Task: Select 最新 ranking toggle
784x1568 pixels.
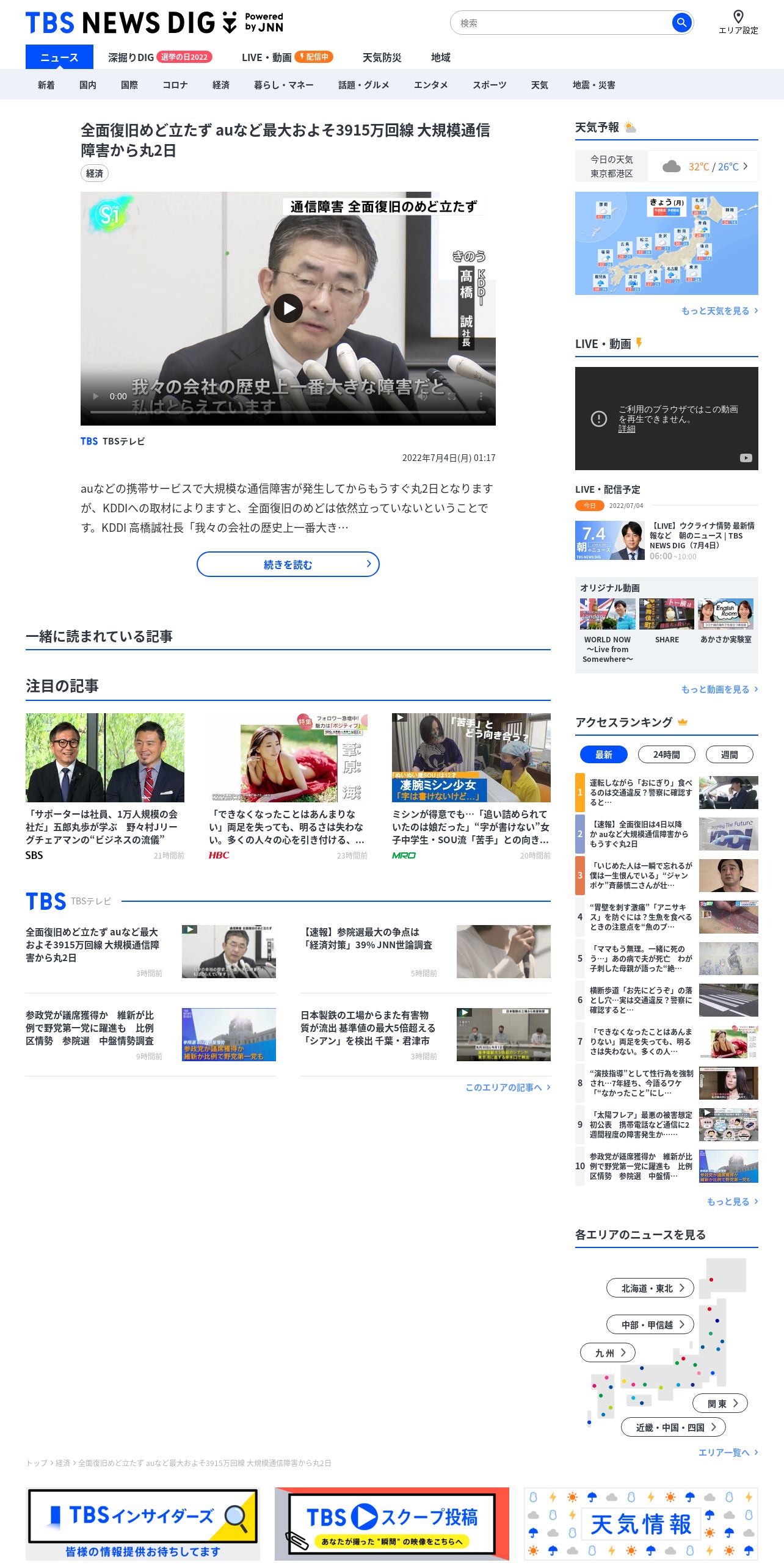Action: 603,755
